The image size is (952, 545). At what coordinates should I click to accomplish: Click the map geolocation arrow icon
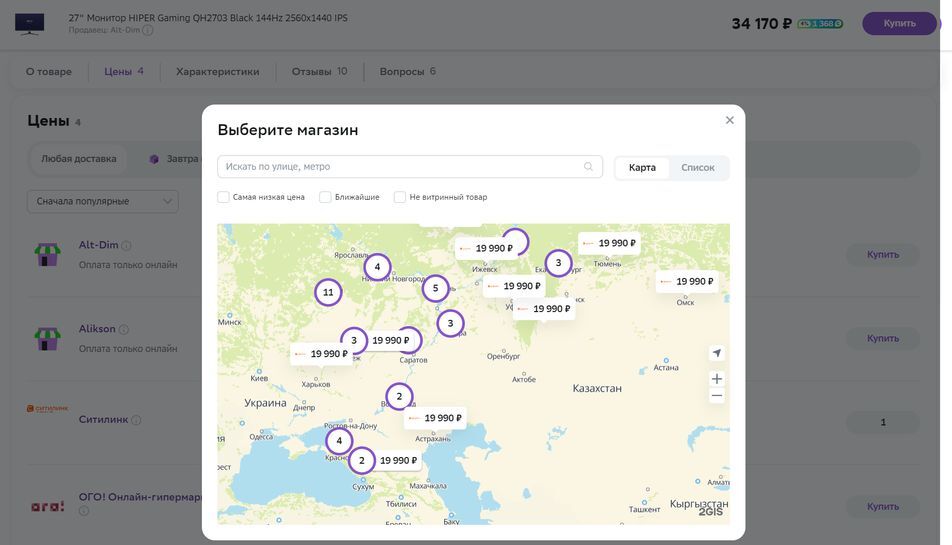coord(716,353)
